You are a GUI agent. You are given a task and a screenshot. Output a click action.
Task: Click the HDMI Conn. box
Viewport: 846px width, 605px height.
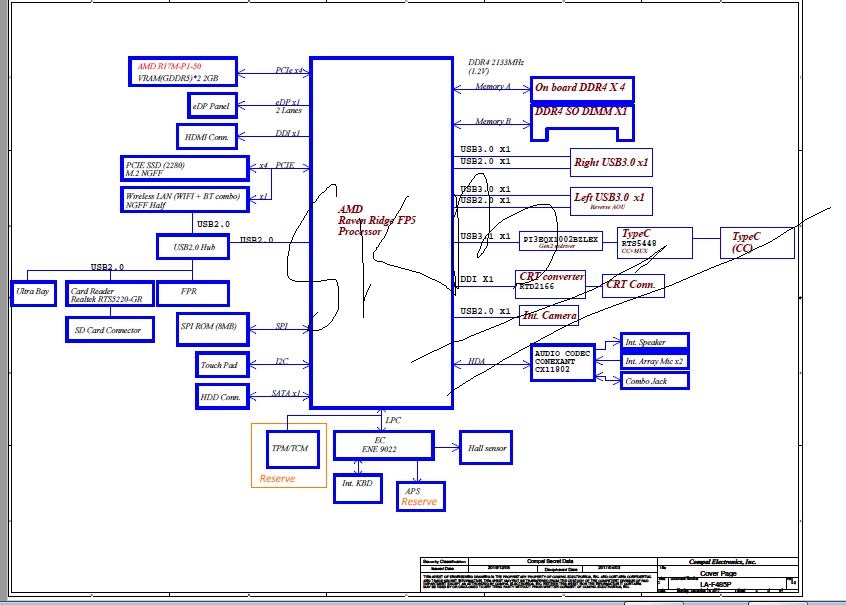pyautogui.click(x=207, y=137)
